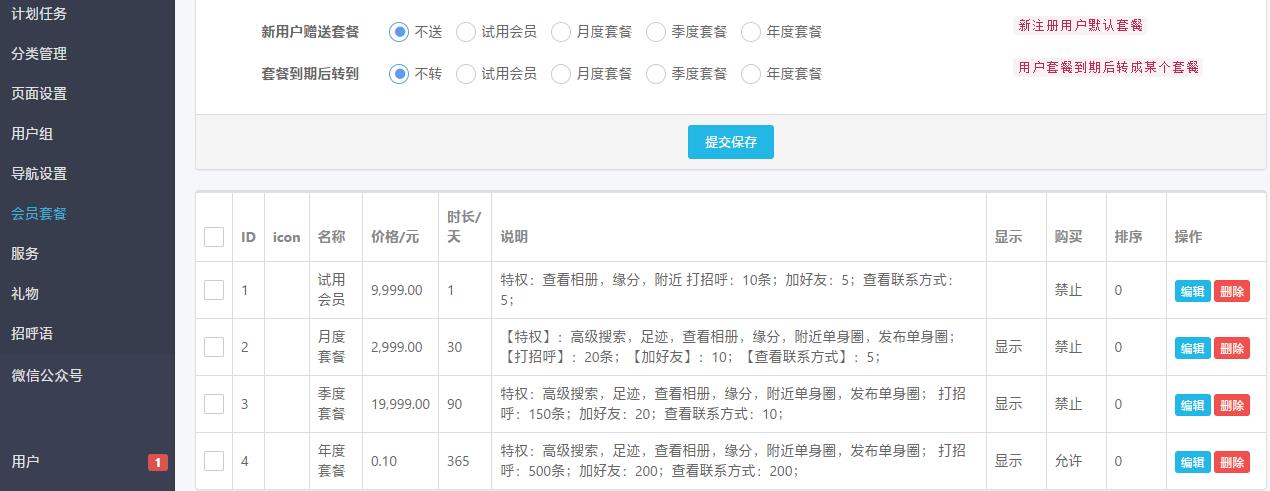Edit the 试用会员 package
The image size is (1270, 491).
[1192, 291]
